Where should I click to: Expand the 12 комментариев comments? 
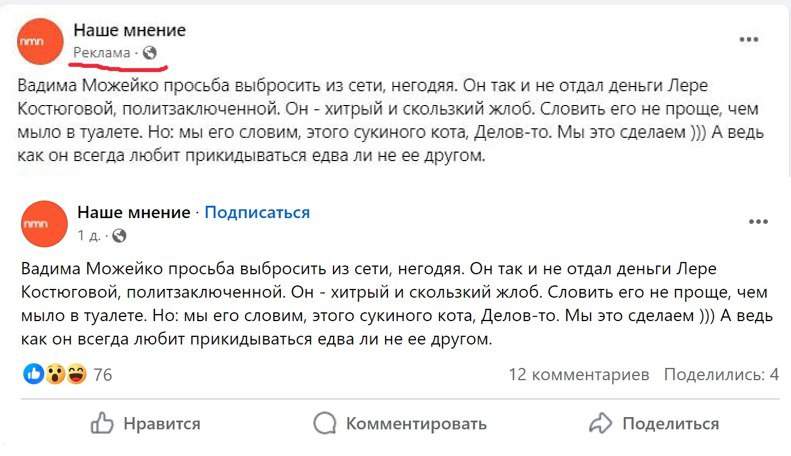[x=579, y=374]
